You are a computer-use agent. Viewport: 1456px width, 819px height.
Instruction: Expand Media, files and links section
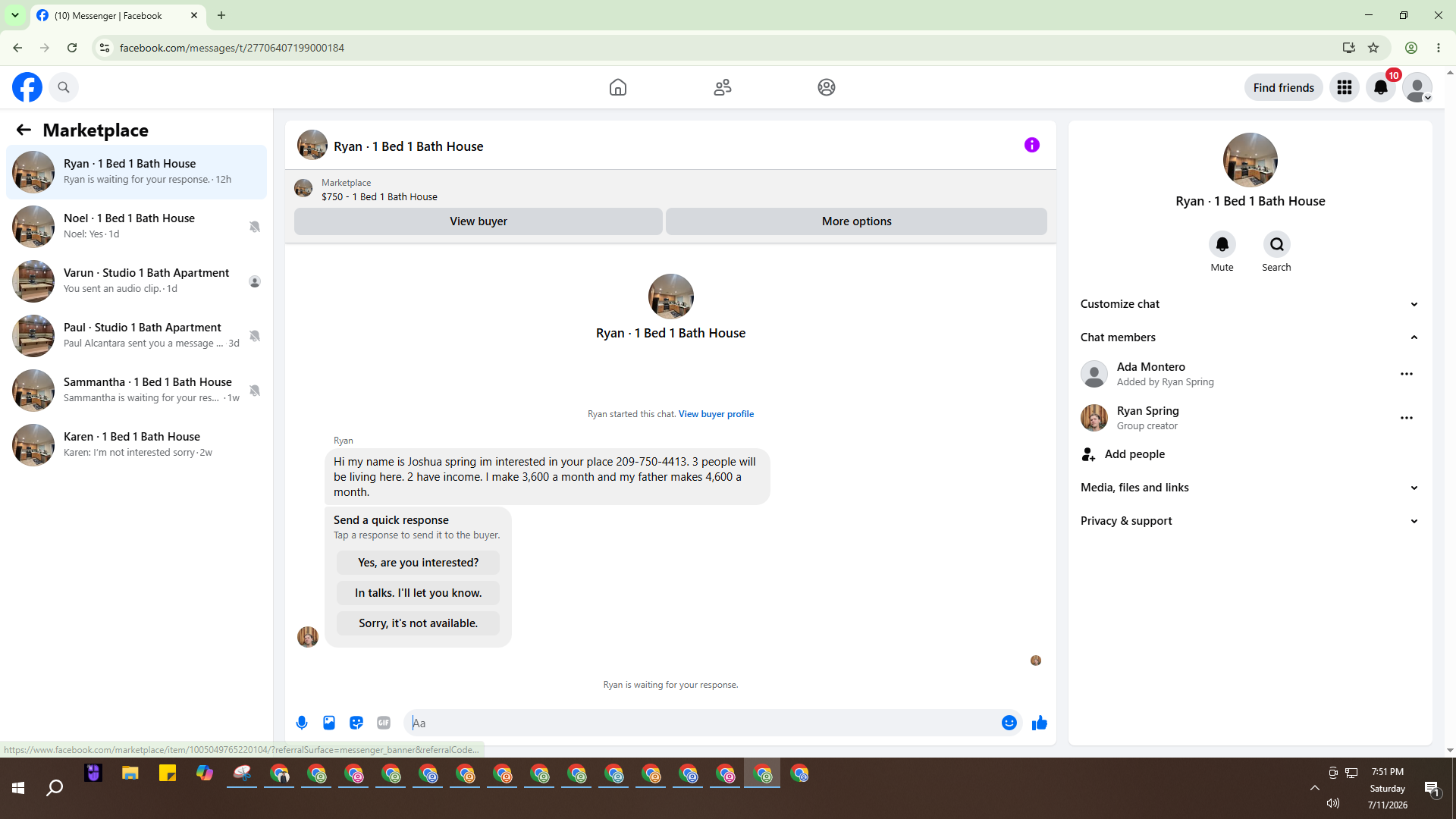[x=1250, y=488]
